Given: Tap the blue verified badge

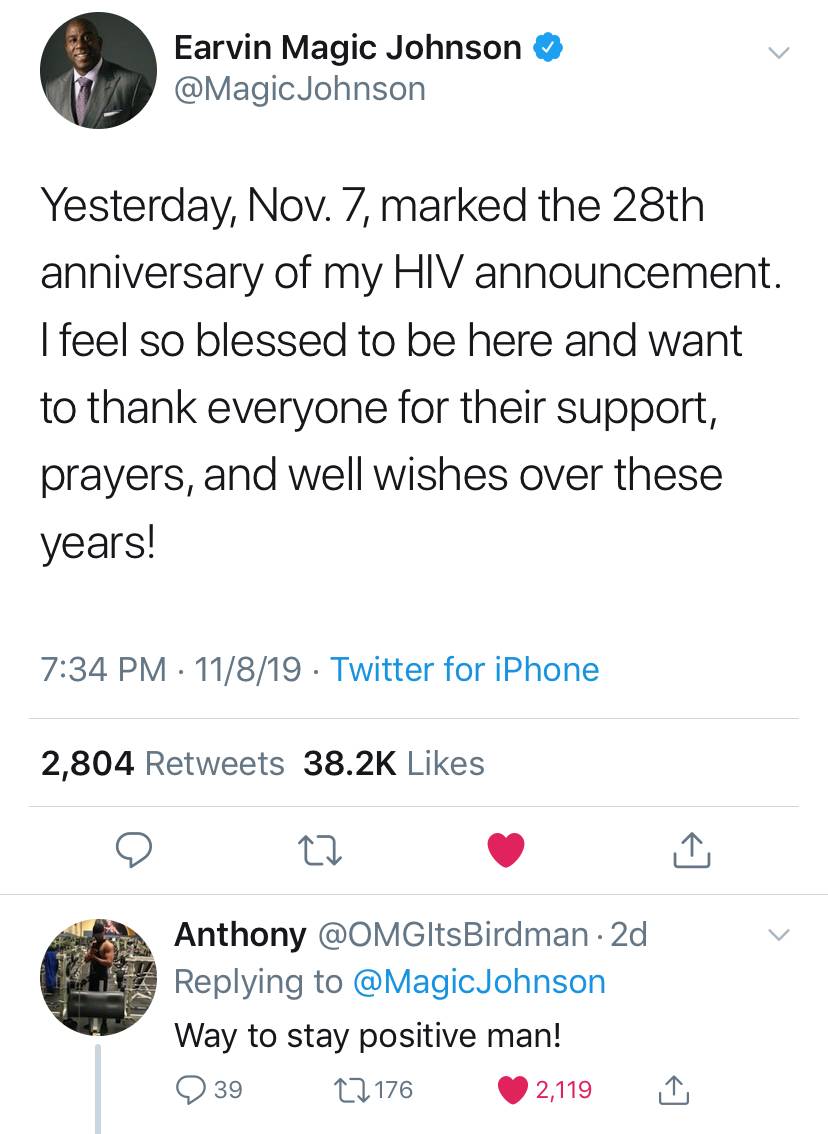Looking at the screenshot, I should tap(547, 47).
